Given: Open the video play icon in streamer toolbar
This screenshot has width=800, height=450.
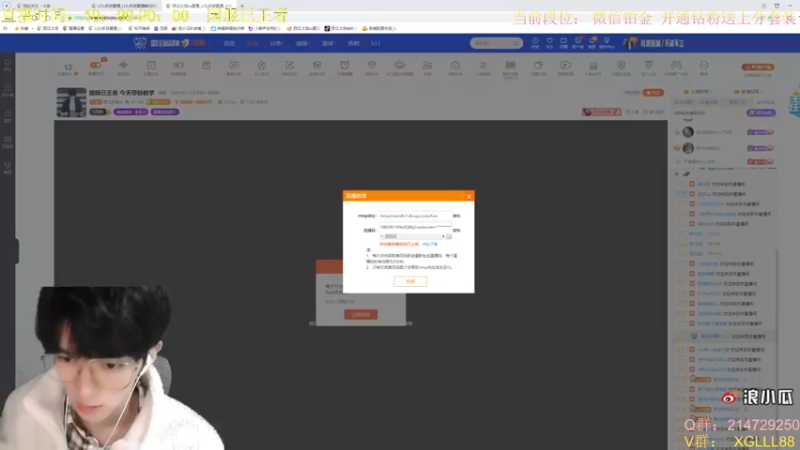Looking at the screenshot, I should pos(565,65).
